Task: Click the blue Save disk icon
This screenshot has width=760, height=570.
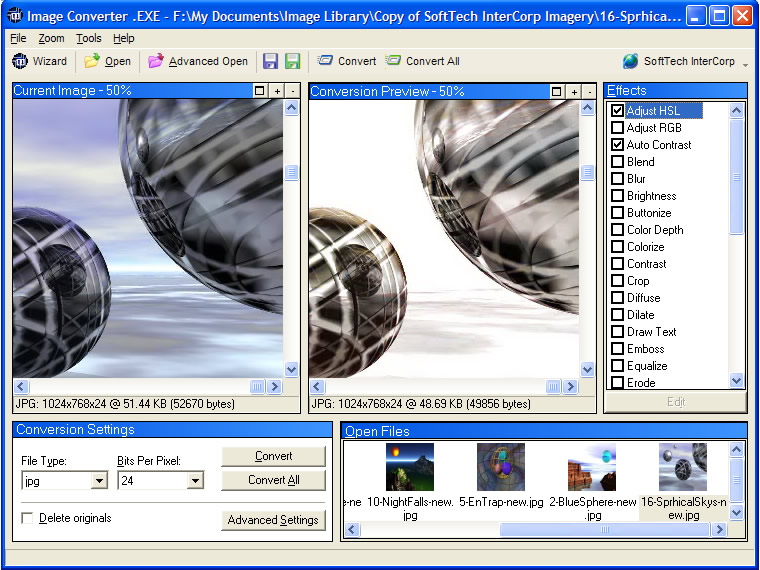Action: pos(270,61)
